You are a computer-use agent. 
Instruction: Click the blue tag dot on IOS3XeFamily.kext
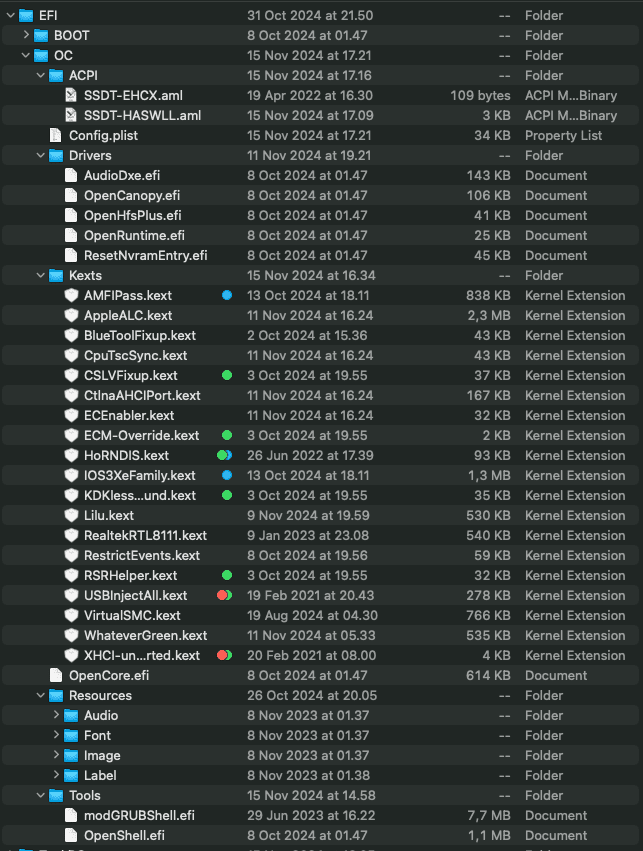pyautogui.click(x=227, y=475)
